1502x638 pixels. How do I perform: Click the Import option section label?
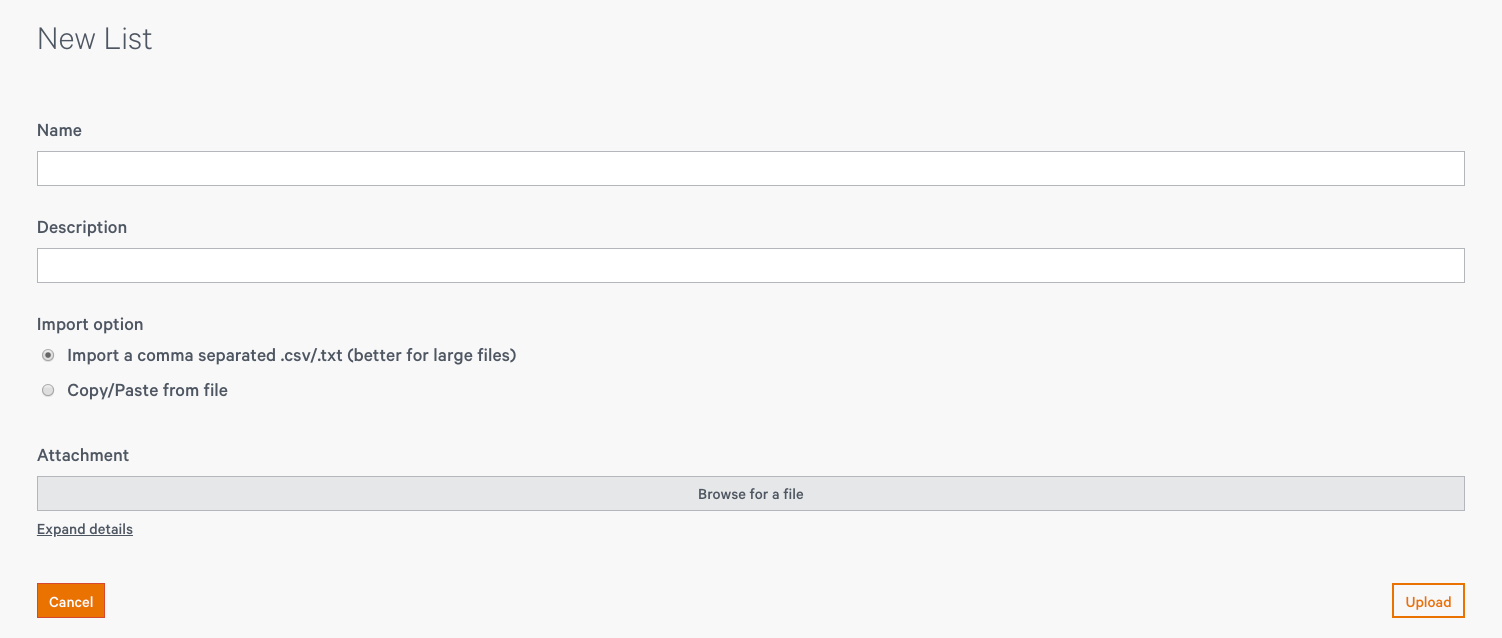pyautogui.click(x=90, y=324)
